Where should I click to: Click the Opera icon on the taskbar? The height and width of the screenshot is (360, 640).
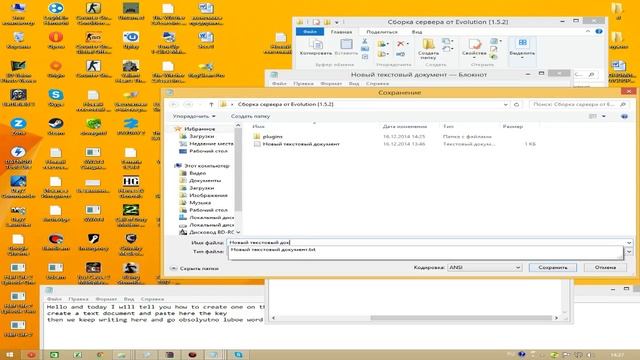tap(31, 355)
